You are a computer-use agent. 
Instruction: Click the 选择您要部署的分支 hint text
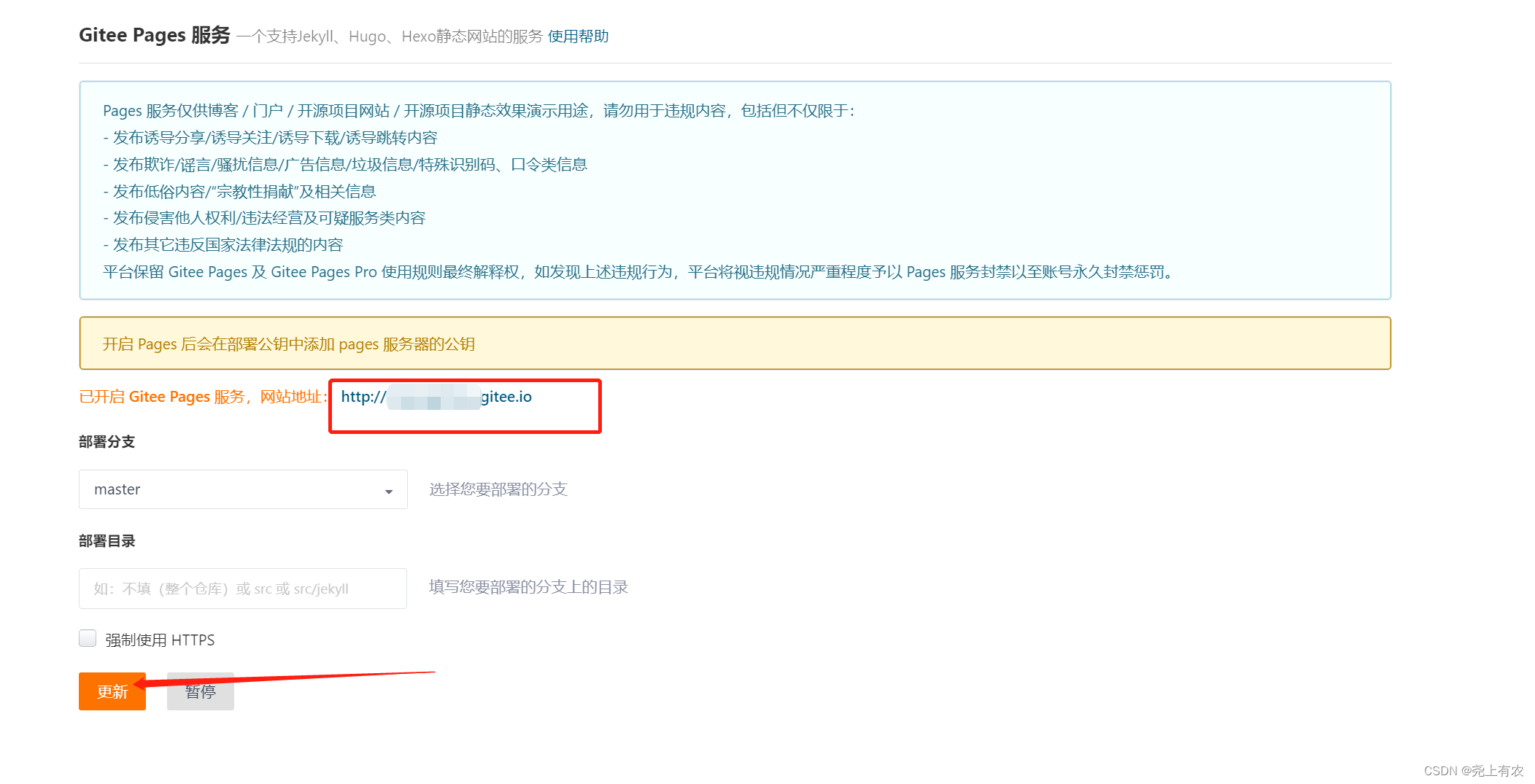(498, 489)
